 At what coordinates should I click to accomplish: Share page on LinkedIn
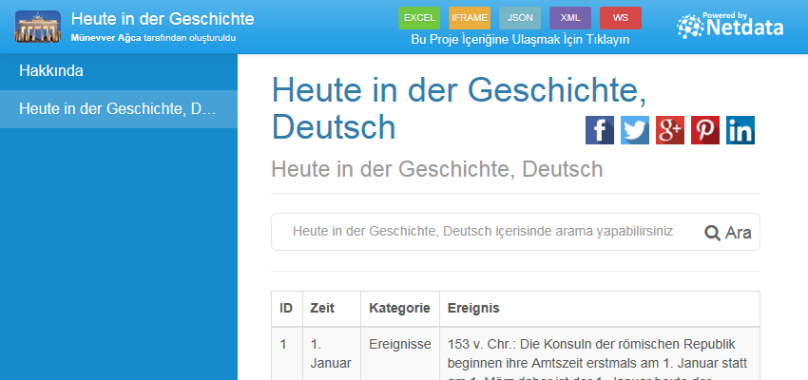740,130
